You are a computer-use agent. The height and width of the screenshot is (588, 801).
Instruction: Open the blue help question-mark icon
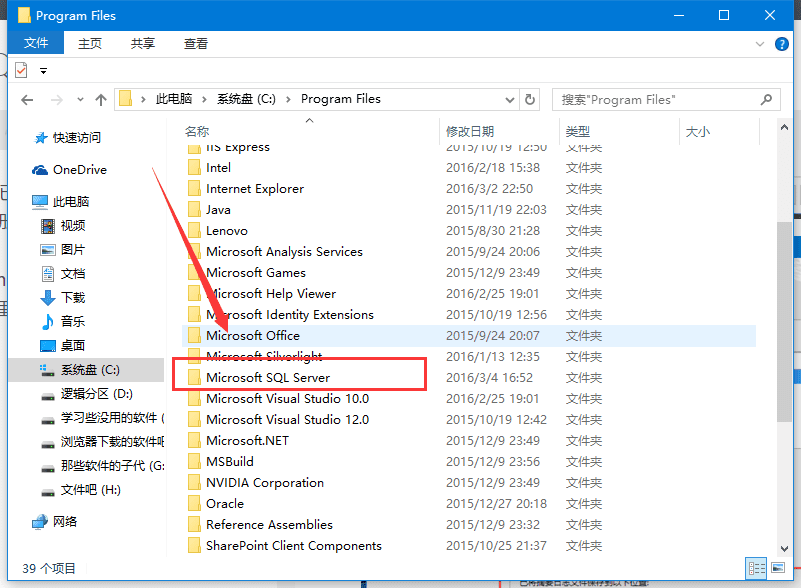coord(782,44)
